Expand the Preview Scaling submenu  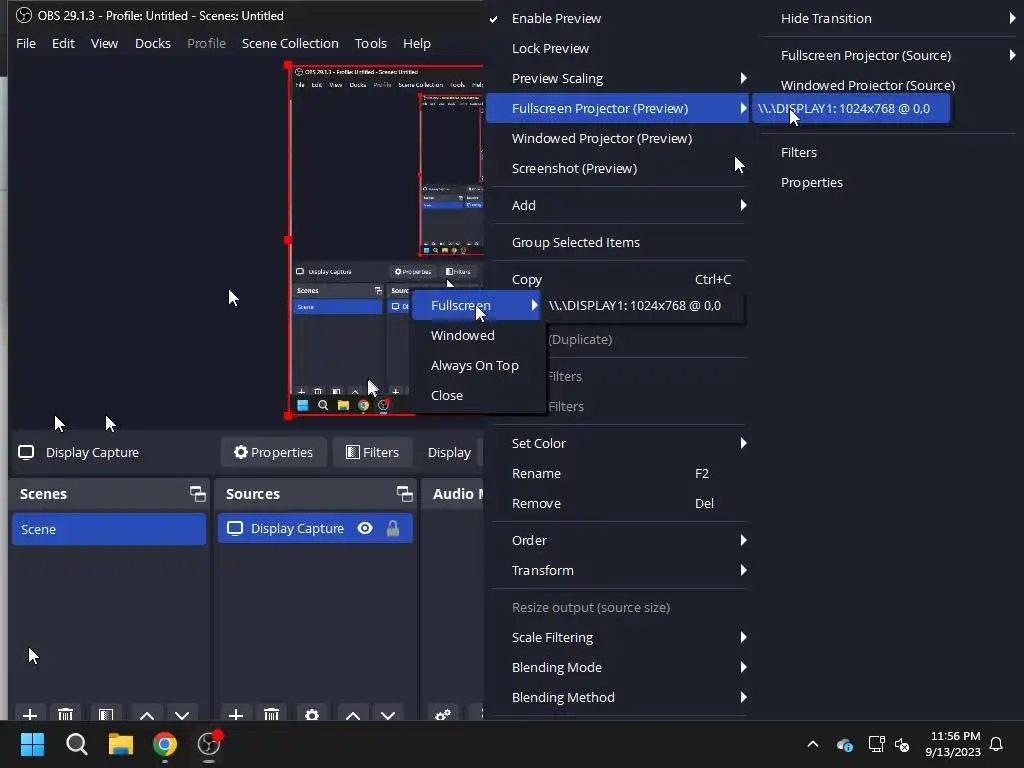click(618, 78)
